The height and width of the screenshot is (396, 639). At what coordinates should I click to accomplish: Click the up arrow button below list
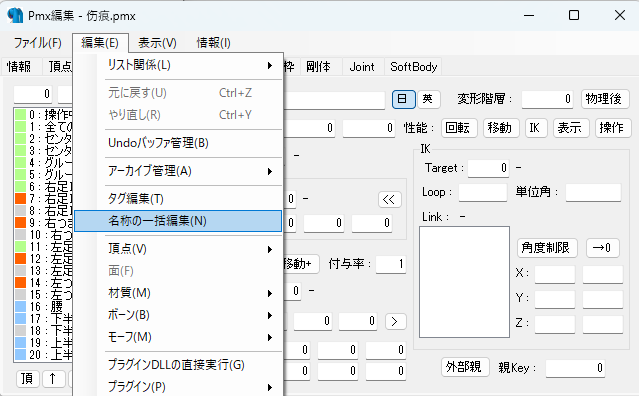(x=53, y=379)
